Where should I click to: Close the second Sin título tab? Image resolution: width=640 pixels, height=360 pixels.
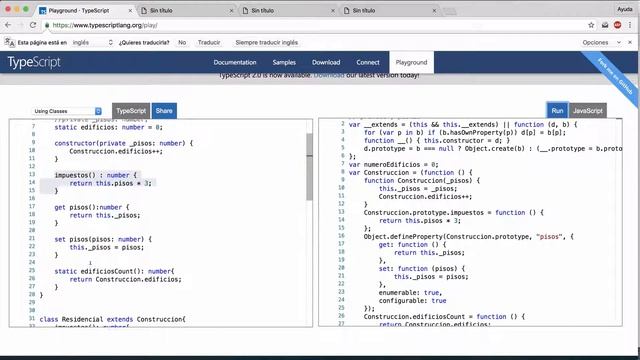click(333, 11)
